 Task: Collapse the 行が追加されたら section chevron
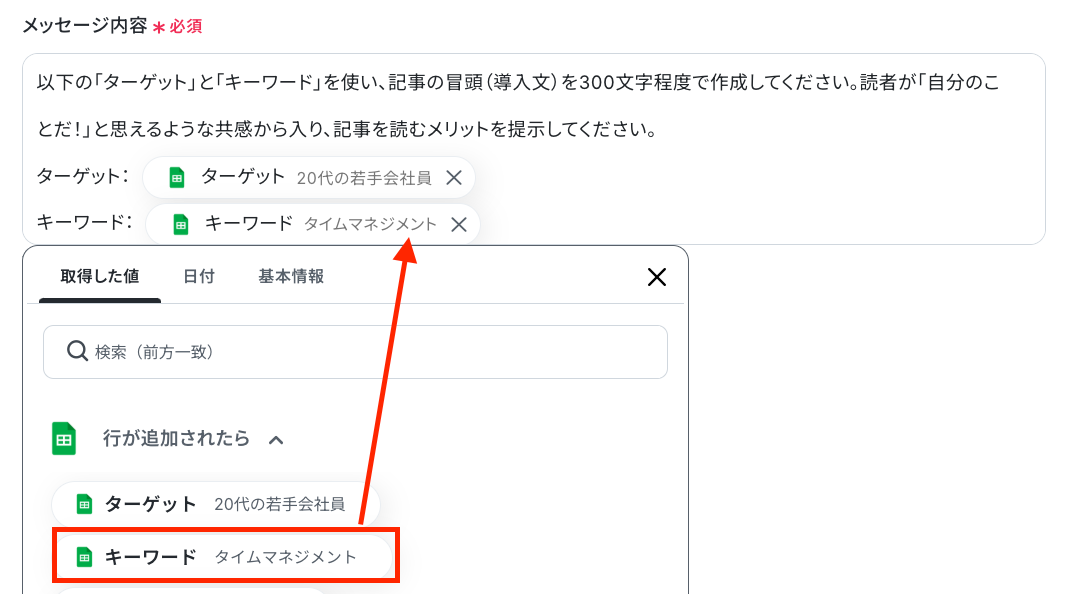click(276, 440)
